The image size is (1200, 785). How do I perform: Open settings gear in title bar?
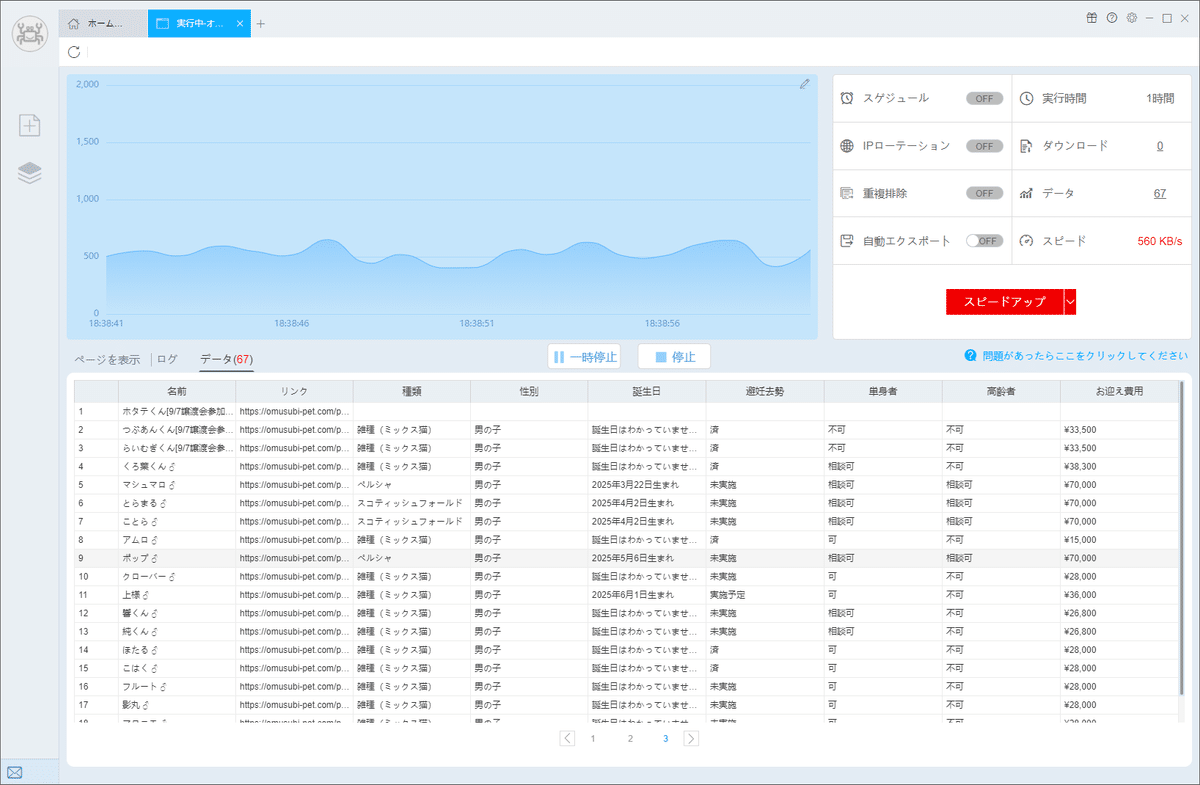[x=1132, y=18]
